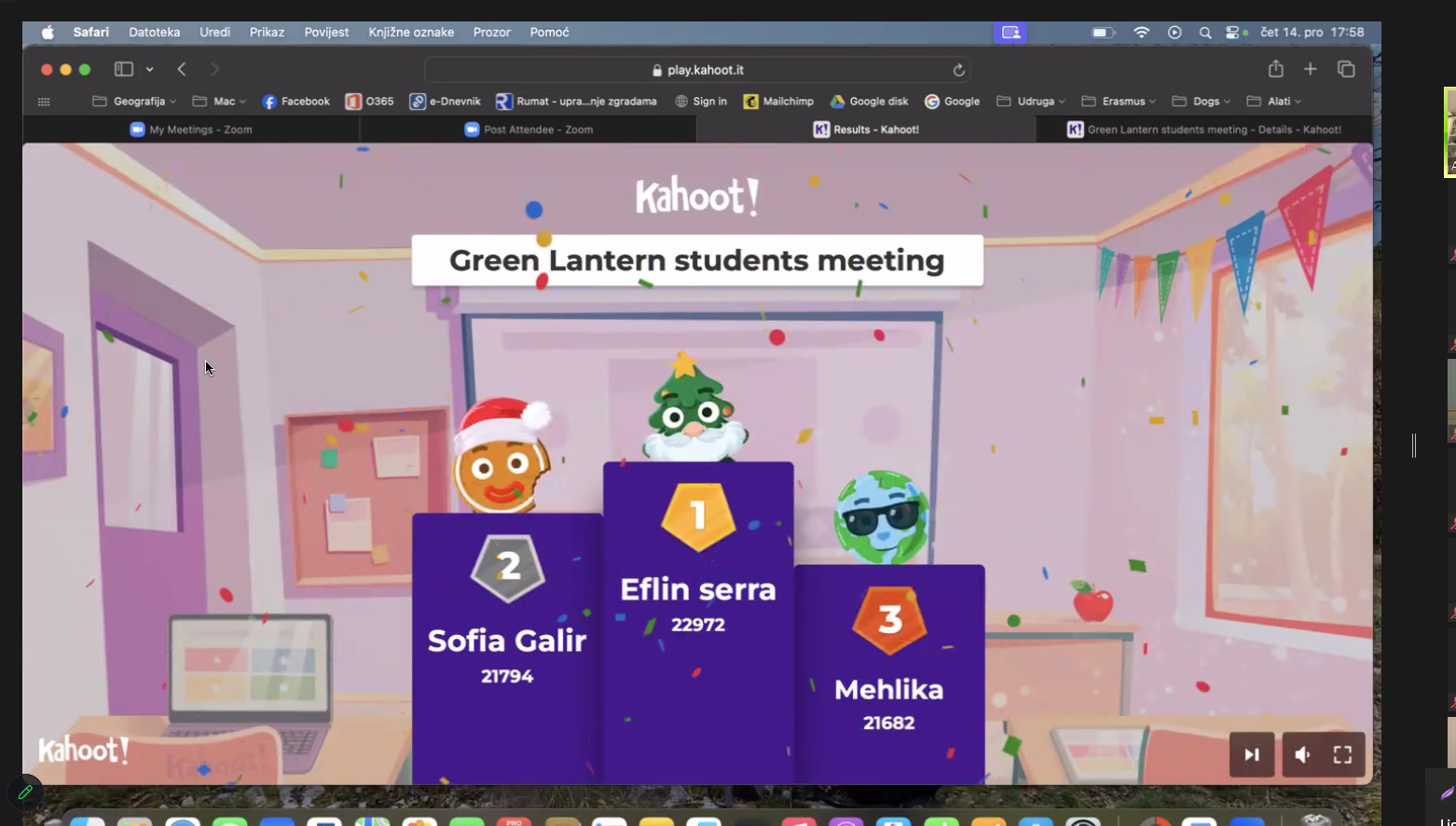
Task: Show Safari tab overview
Action: click(x=1346, y=69)
